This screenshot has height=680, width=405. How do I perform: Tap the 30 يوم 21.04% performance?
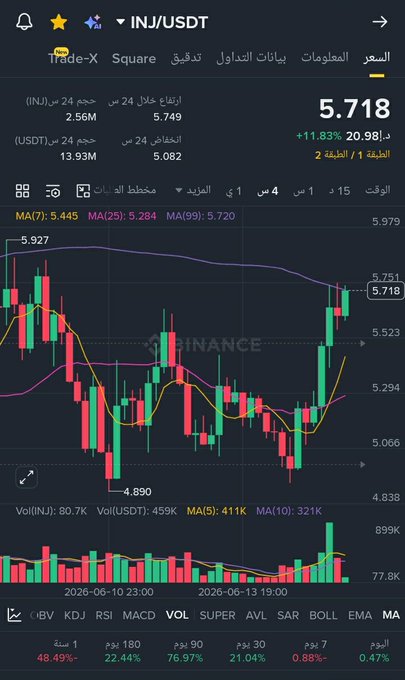pos(247,651)
